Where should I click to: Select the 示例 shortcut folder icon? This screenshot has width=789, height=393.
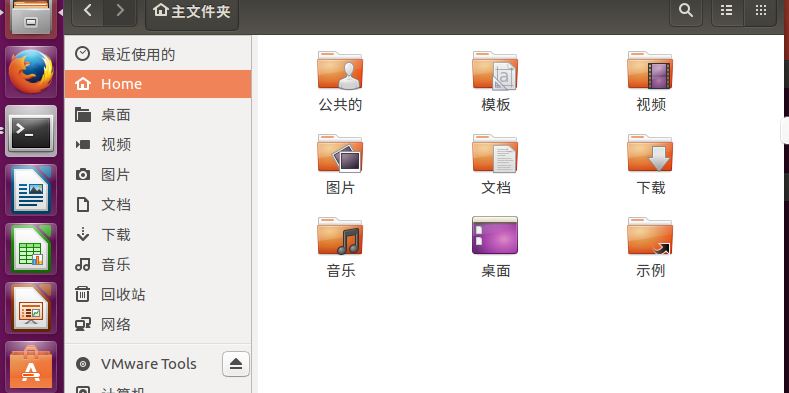click(x=650, y=237)
